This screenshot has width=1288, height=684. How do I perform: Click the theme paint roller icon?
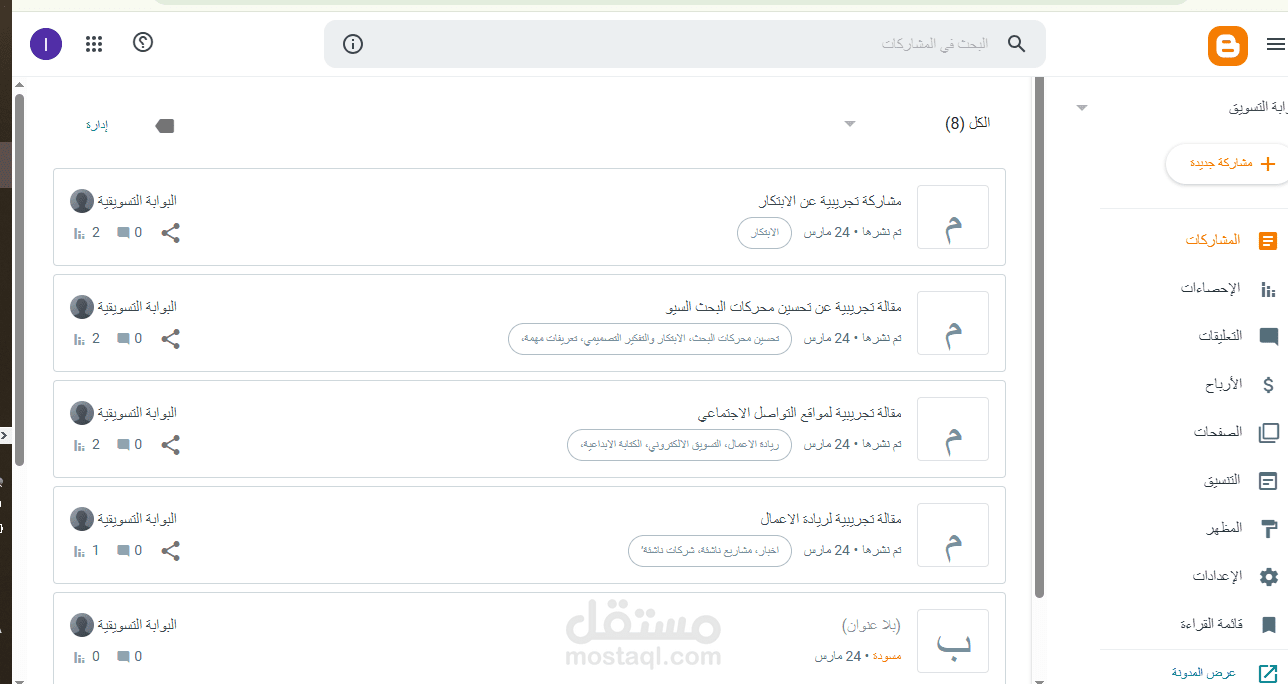(x=1268, y=529)
